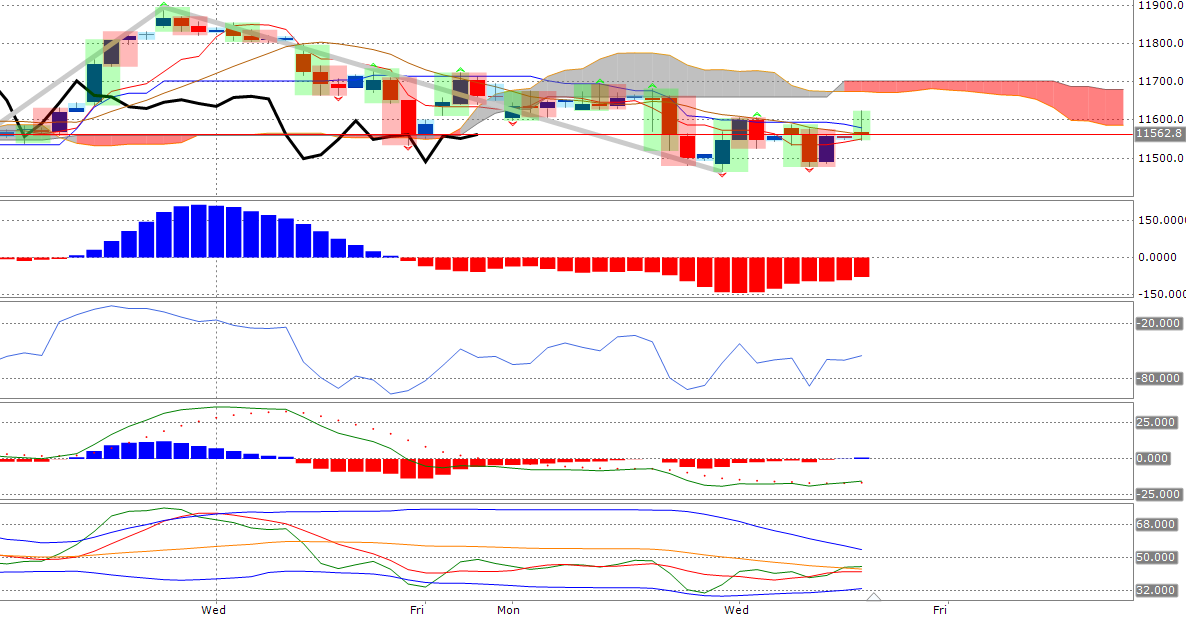Click red down-fractal arrow at the zigzag's lowest point
Viewport: 1186px width, 617px height.
[723, 175]
